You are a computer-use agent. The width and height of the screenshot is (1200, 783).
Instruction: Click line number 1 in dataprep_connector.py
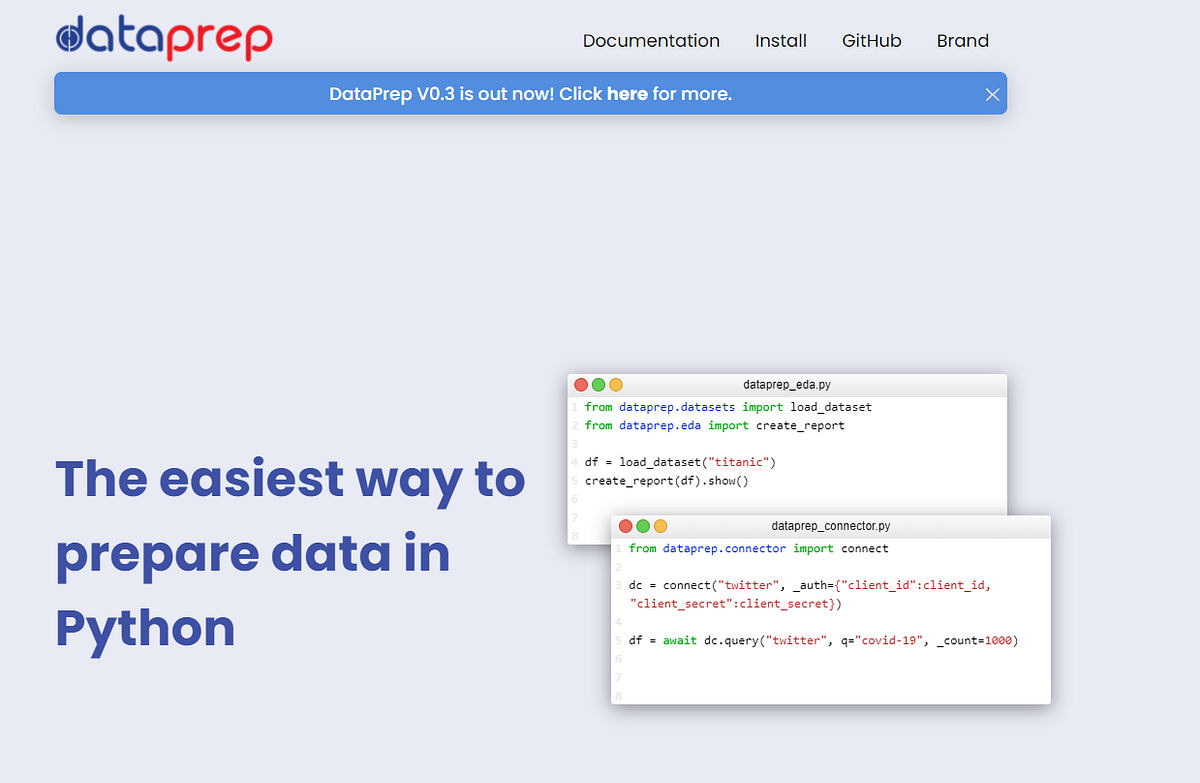tap(618, 548)
